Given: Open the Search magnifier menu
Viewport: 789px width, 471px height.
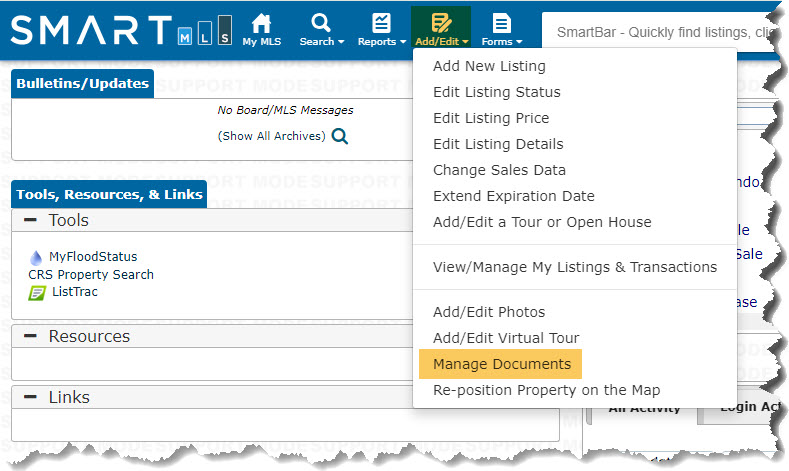Looking at the screenshot, I should click(321, 23).
